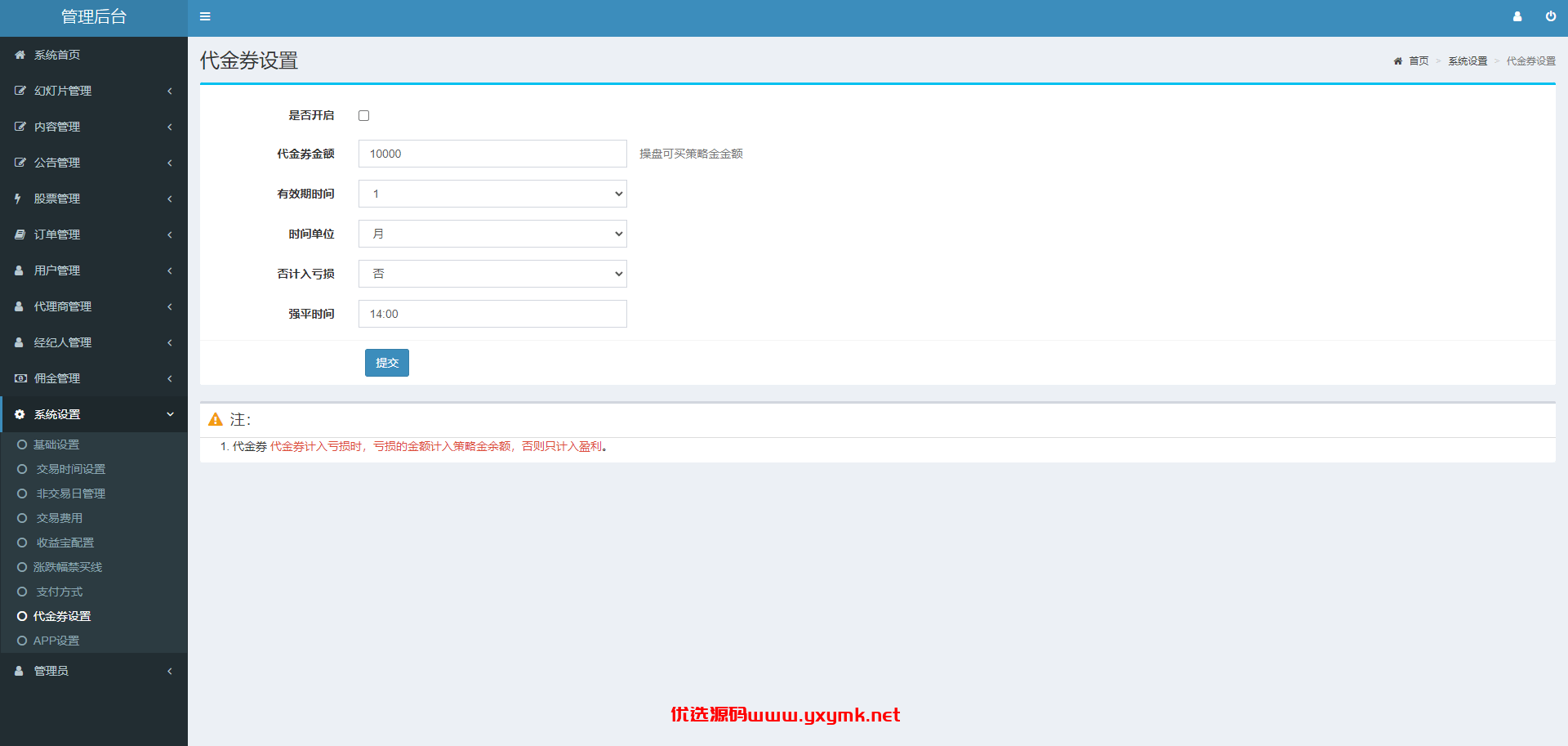Viewport: 1568px width, 746px height.
Task: Open 系统首页 in the sidebar
Action: tap(94, 55)
